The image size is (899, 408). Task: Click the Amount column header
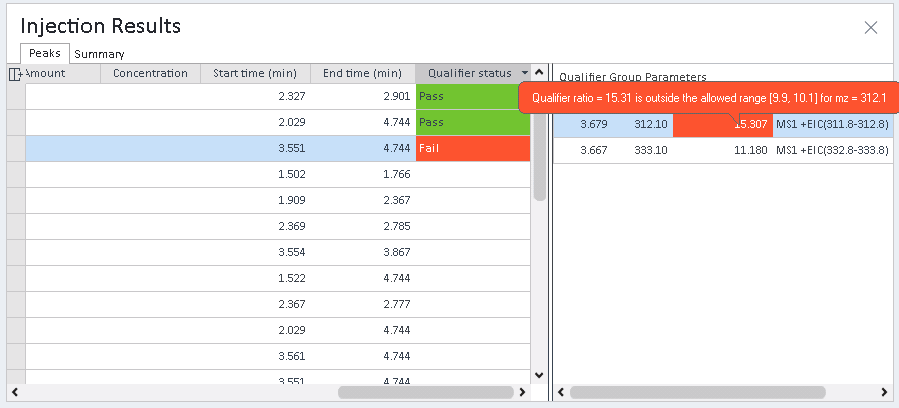click(63, 73)
